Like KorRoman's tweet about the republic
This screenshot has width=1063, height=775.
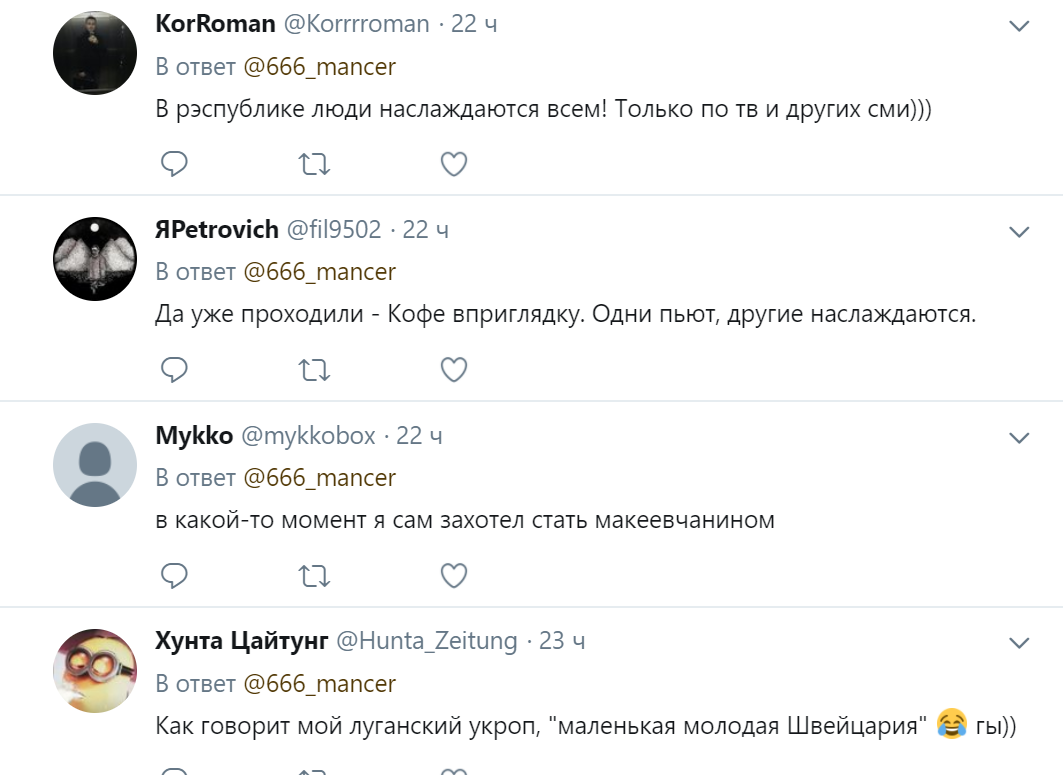coord(454,163)
